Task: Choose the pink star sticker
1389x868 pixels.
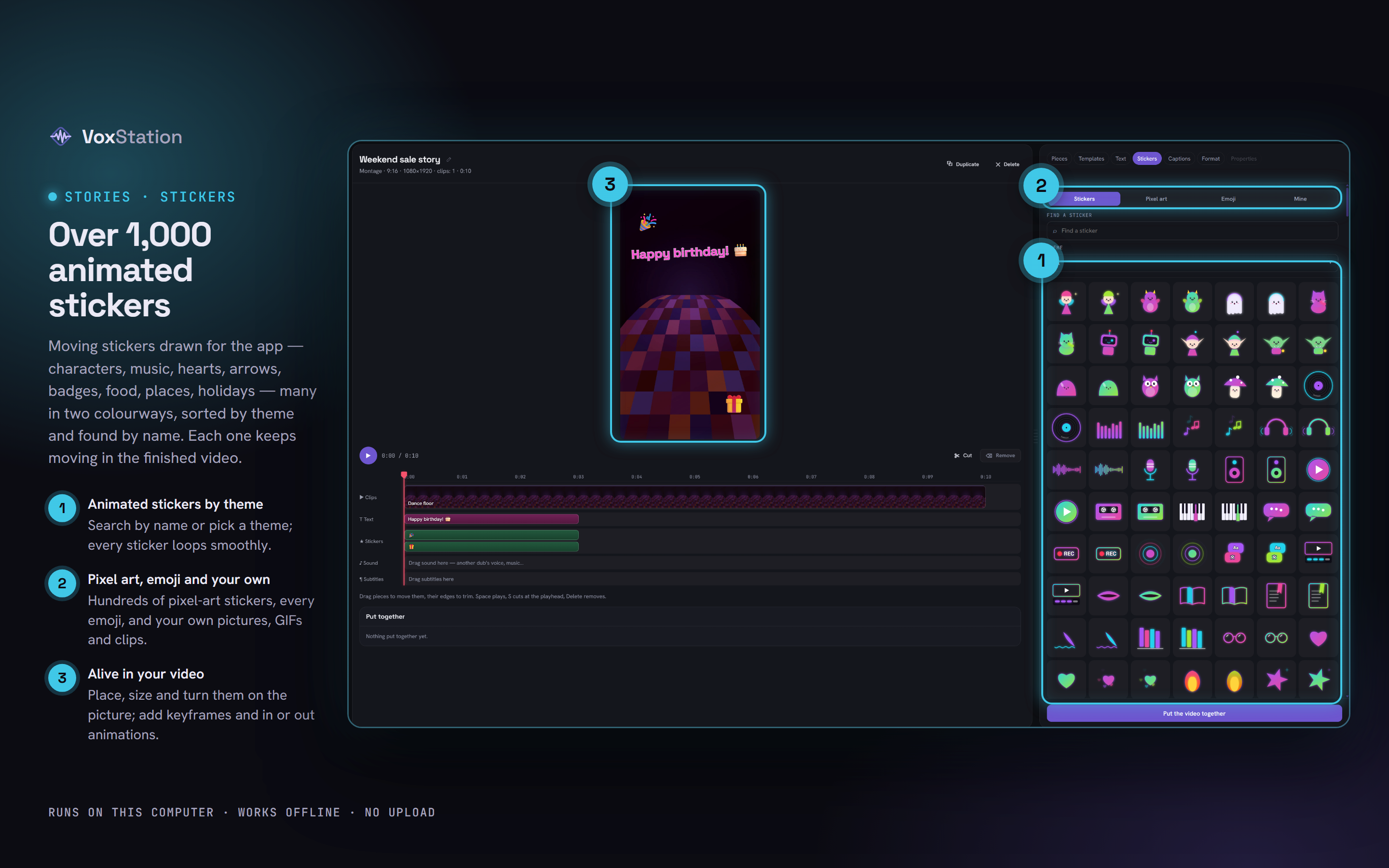Action: pyautogui.click(x=1276, y=680)
